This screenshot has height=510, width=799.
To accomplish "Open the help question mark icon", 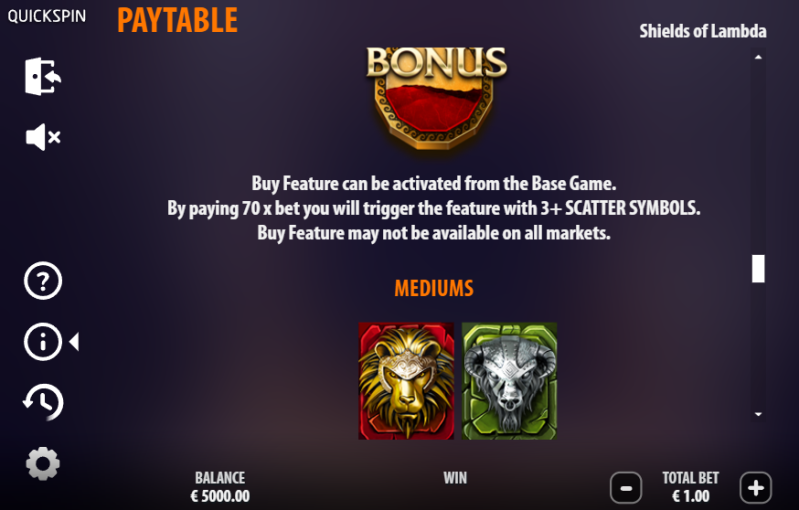I will pyautogui.click(x=43, y=281).
